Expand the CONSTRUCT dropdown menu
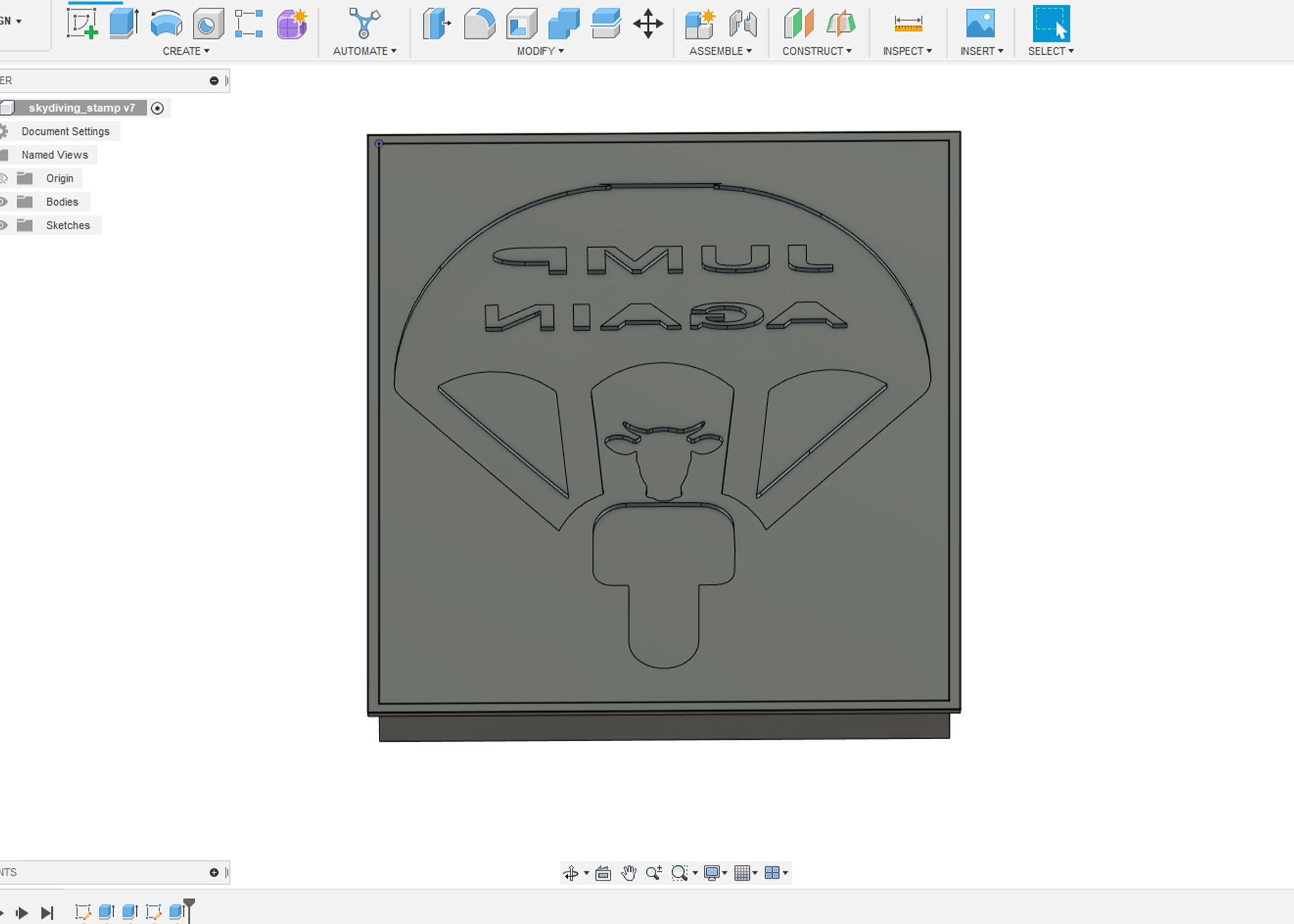This screenshot has height=924, width=1294. click(816, 51)
